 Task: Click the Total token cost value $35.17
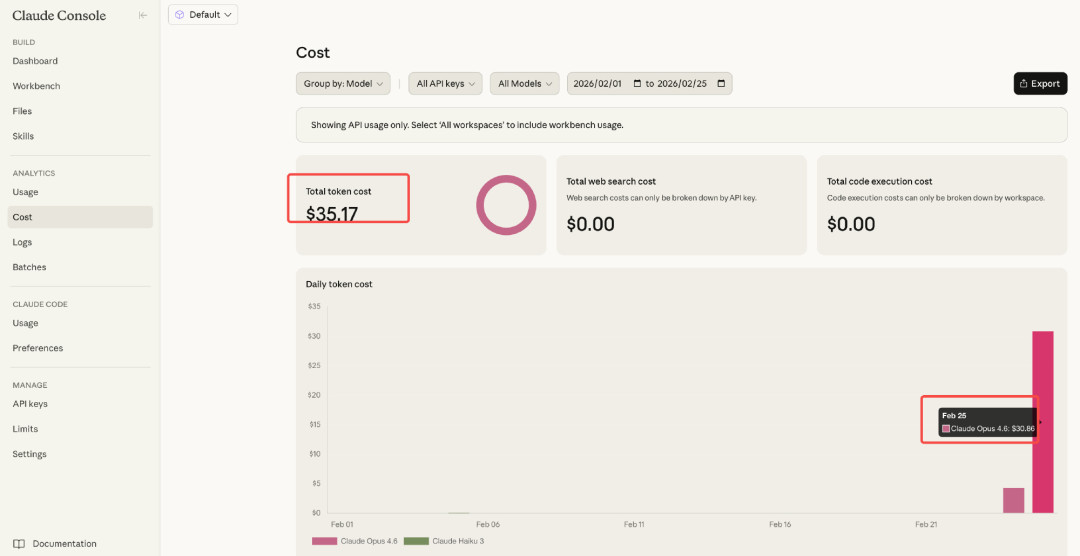332,214
